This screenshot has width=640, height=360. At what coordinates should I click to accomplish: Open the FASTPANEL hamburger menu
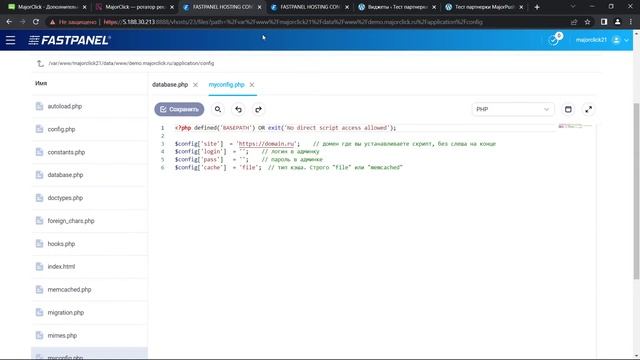[10, 40]
